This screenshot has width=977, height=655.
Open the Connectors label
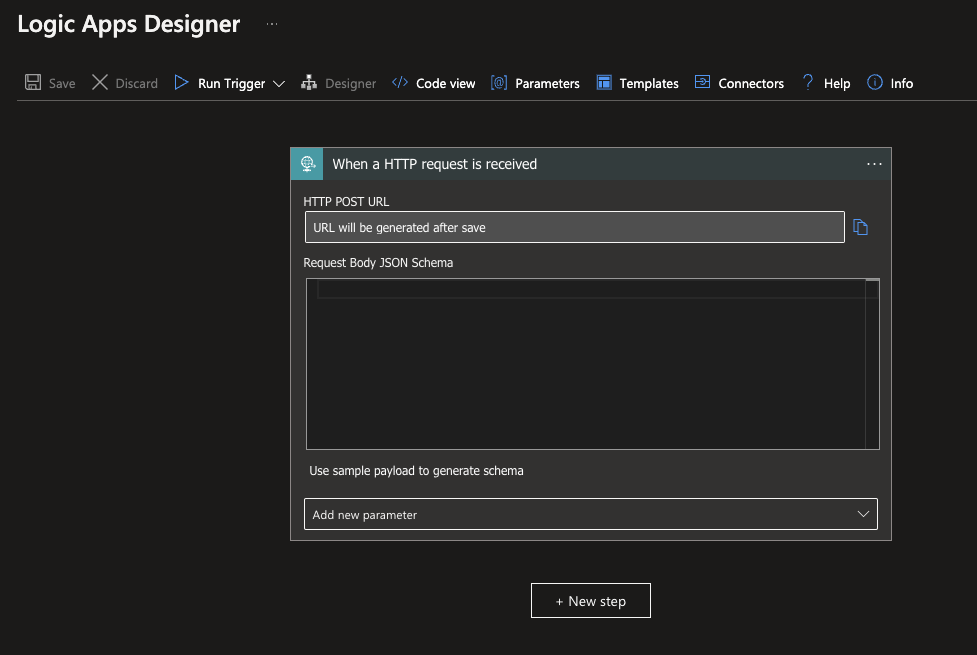pyautogui.click(x=751, y=84)
